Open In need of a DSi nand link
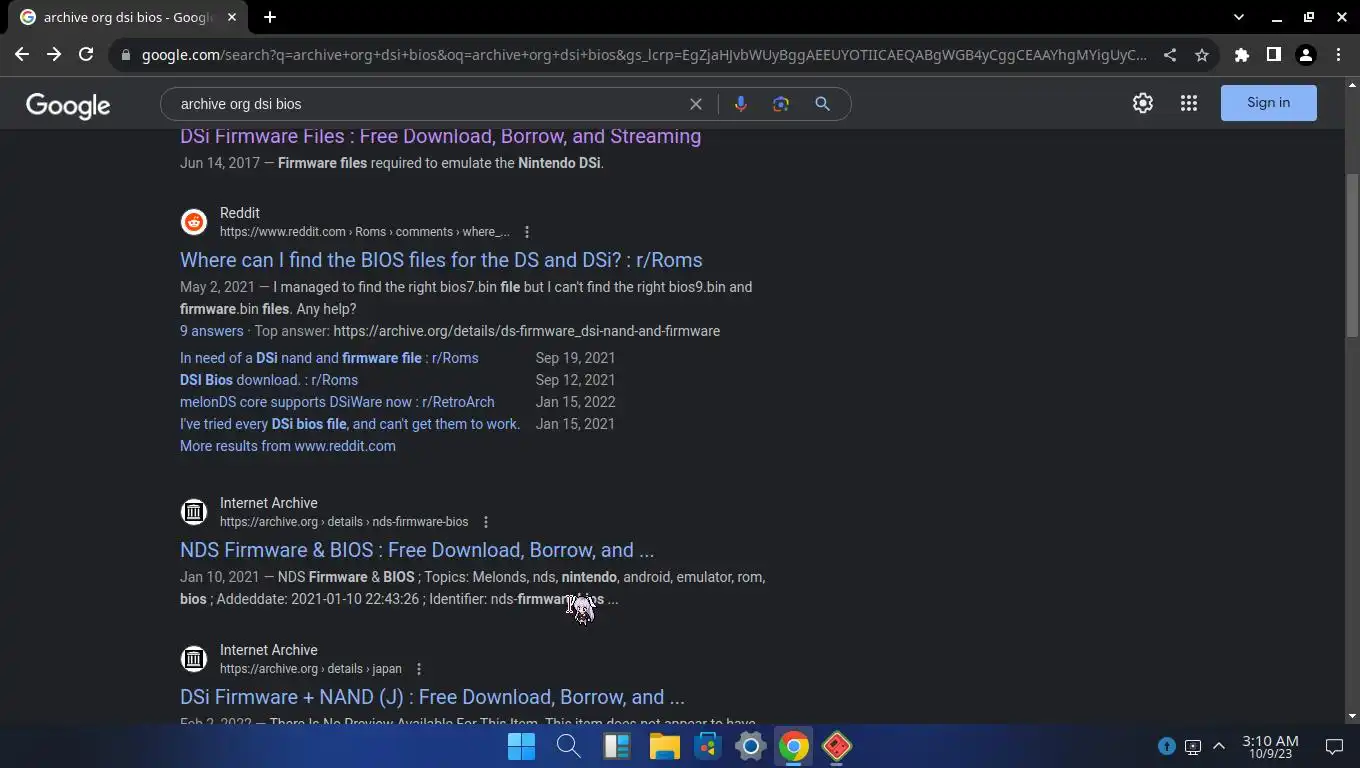The height and width of the screenshot is (768, 1360). (329, 358)
